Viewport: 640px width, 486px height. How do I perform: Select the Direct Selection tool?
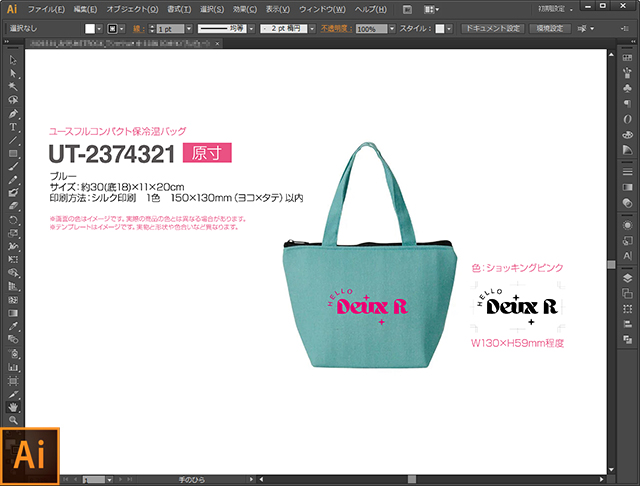point(13,73)
